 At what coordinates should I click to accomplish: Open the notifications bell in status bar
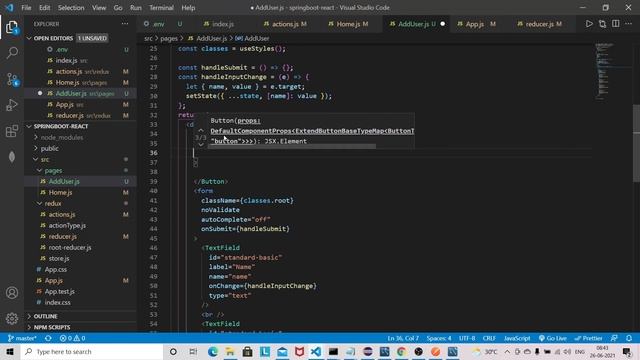(629, 338)
